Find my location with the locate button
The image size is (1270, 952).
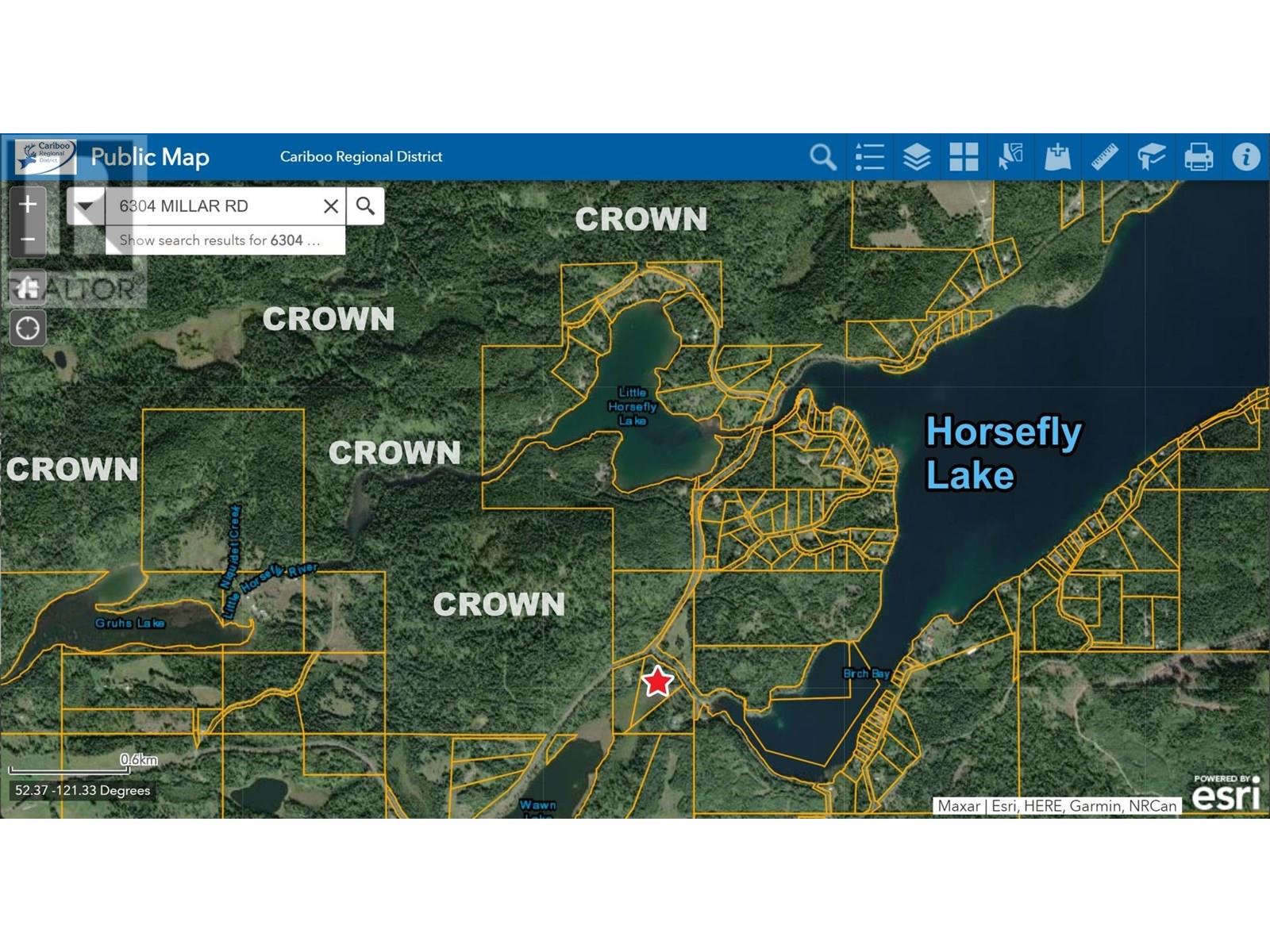pyautogui.click(x=28, y=328)
